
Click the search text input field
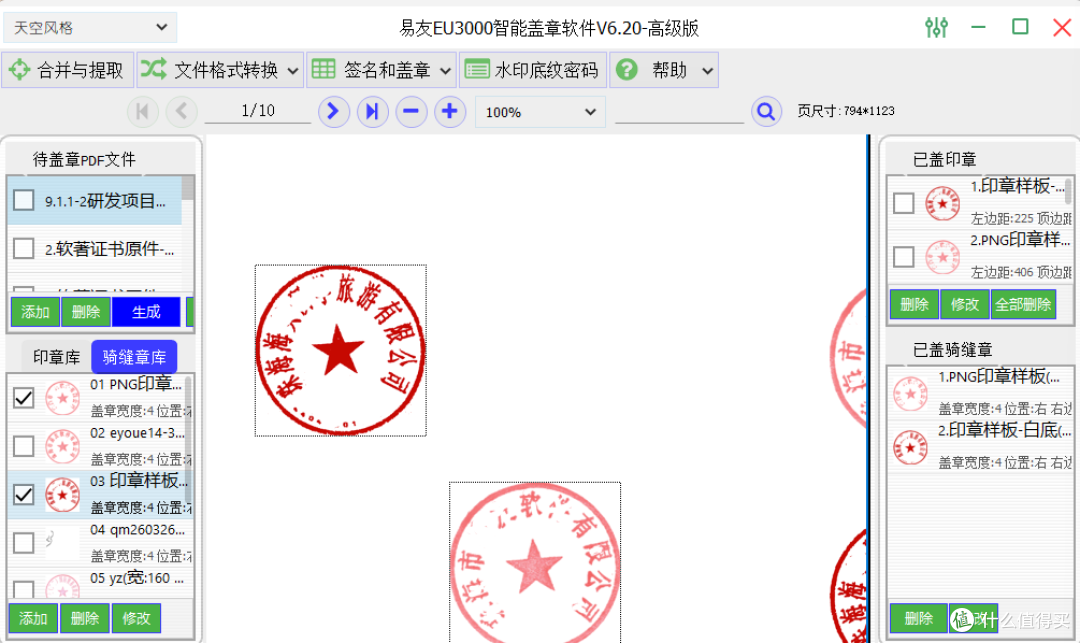point(679,111)
